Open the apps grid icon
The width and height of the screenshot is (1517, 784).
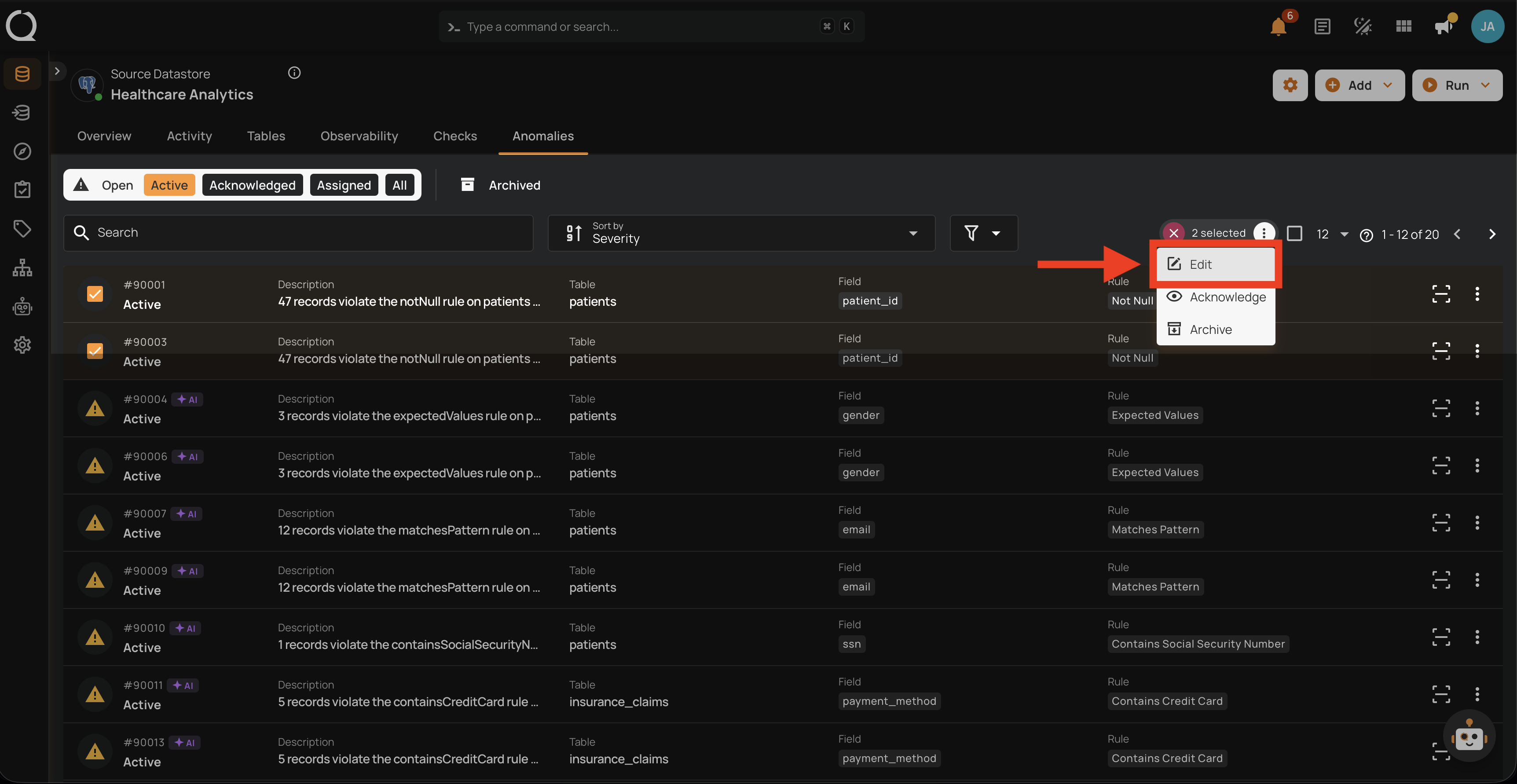pos(1403,26)
